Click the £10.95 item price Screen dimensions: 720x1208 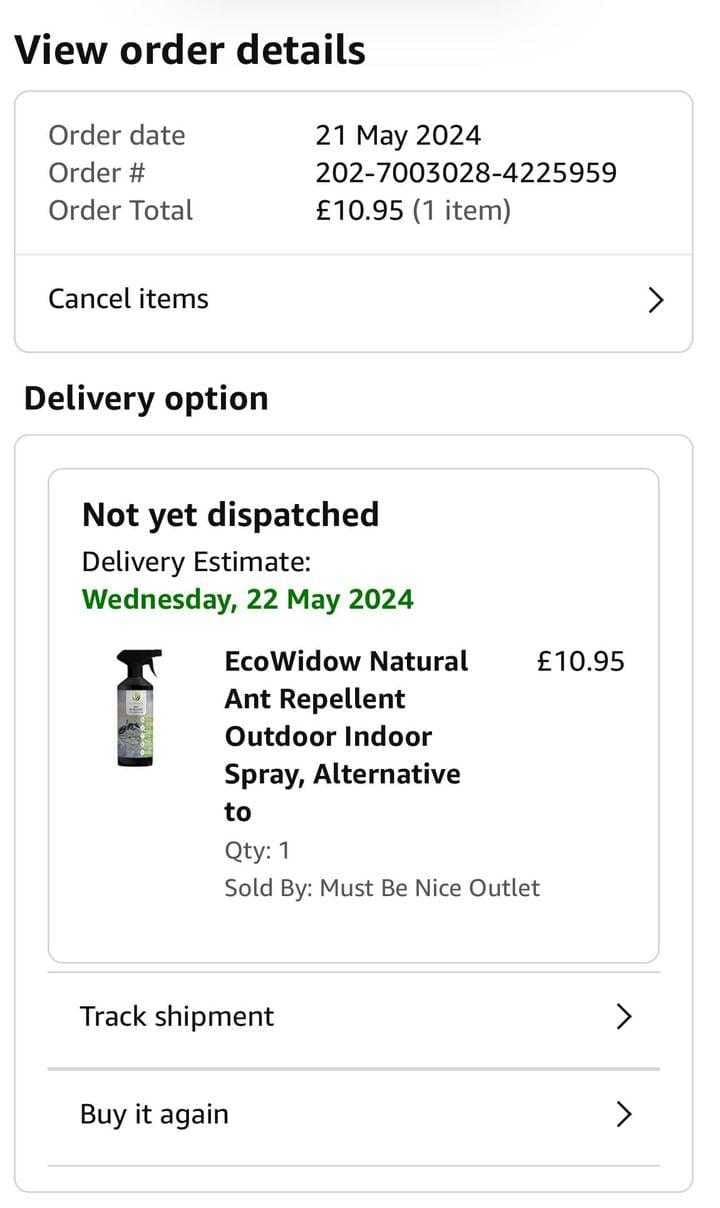(580, 661)
